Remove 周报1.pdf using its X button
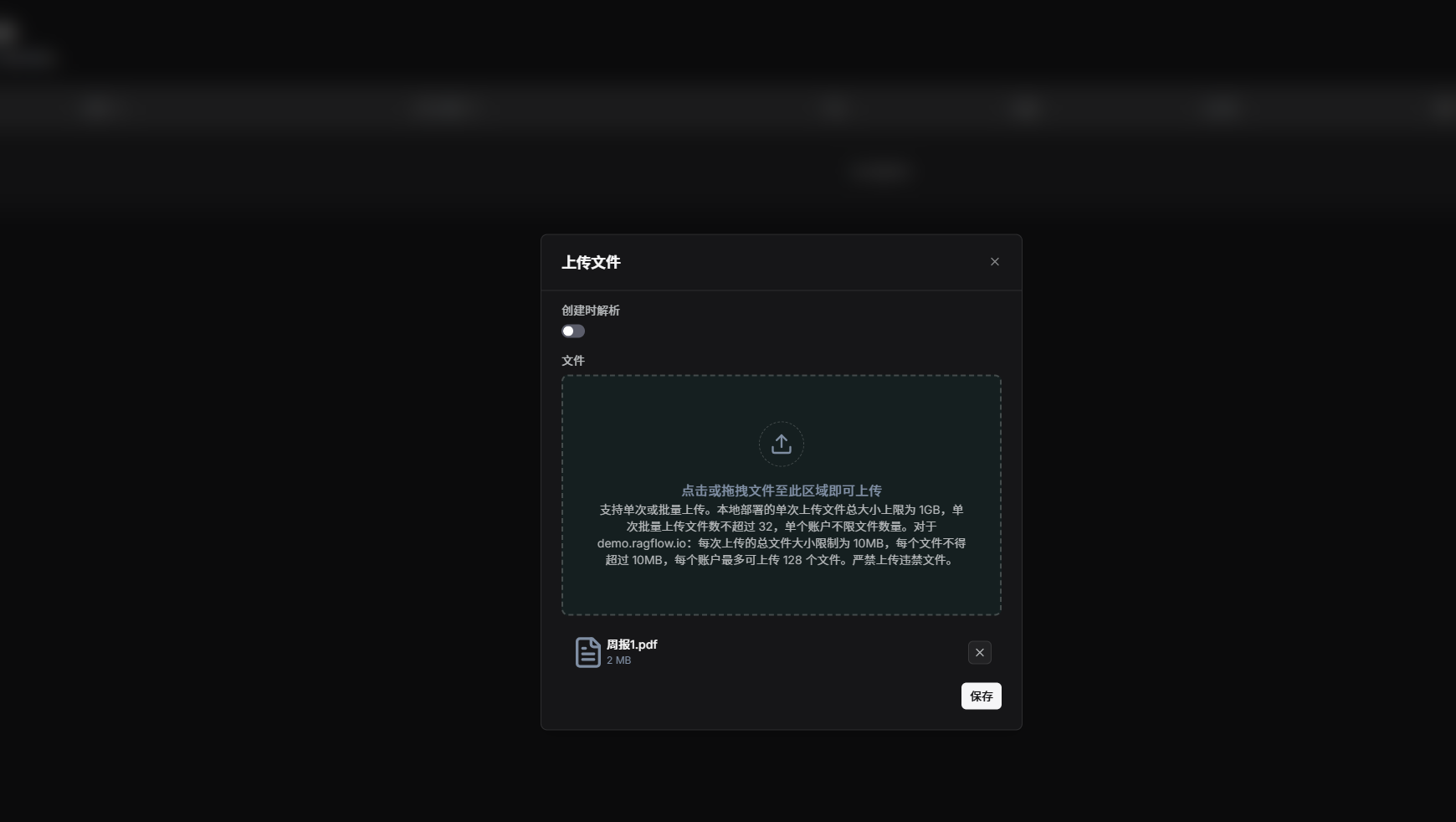 click(979, 652)
